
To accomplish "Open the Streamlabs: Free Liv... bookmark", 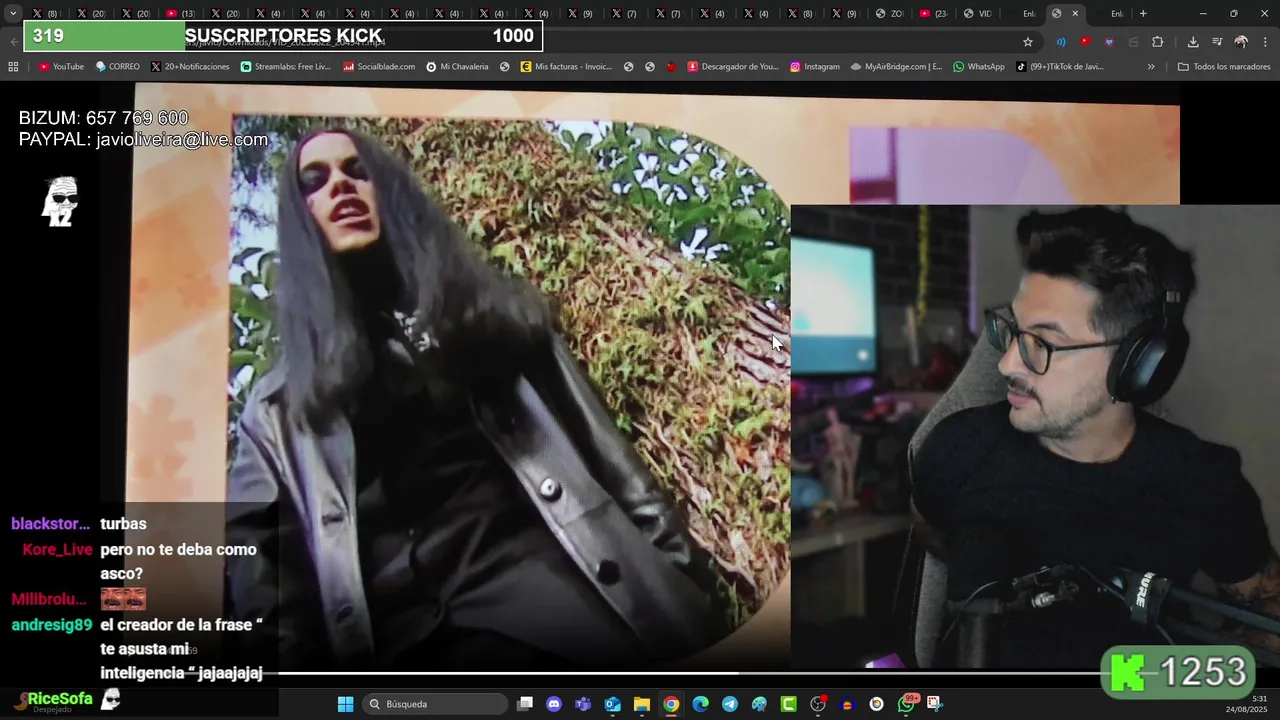I will click(x=285, y=67).
